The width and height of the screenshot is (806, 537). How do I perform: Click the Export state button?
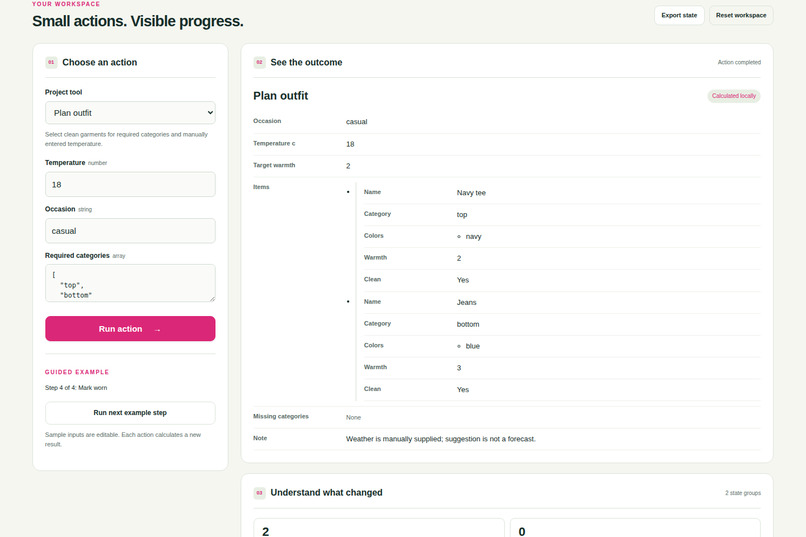click(x=679, y=15)
